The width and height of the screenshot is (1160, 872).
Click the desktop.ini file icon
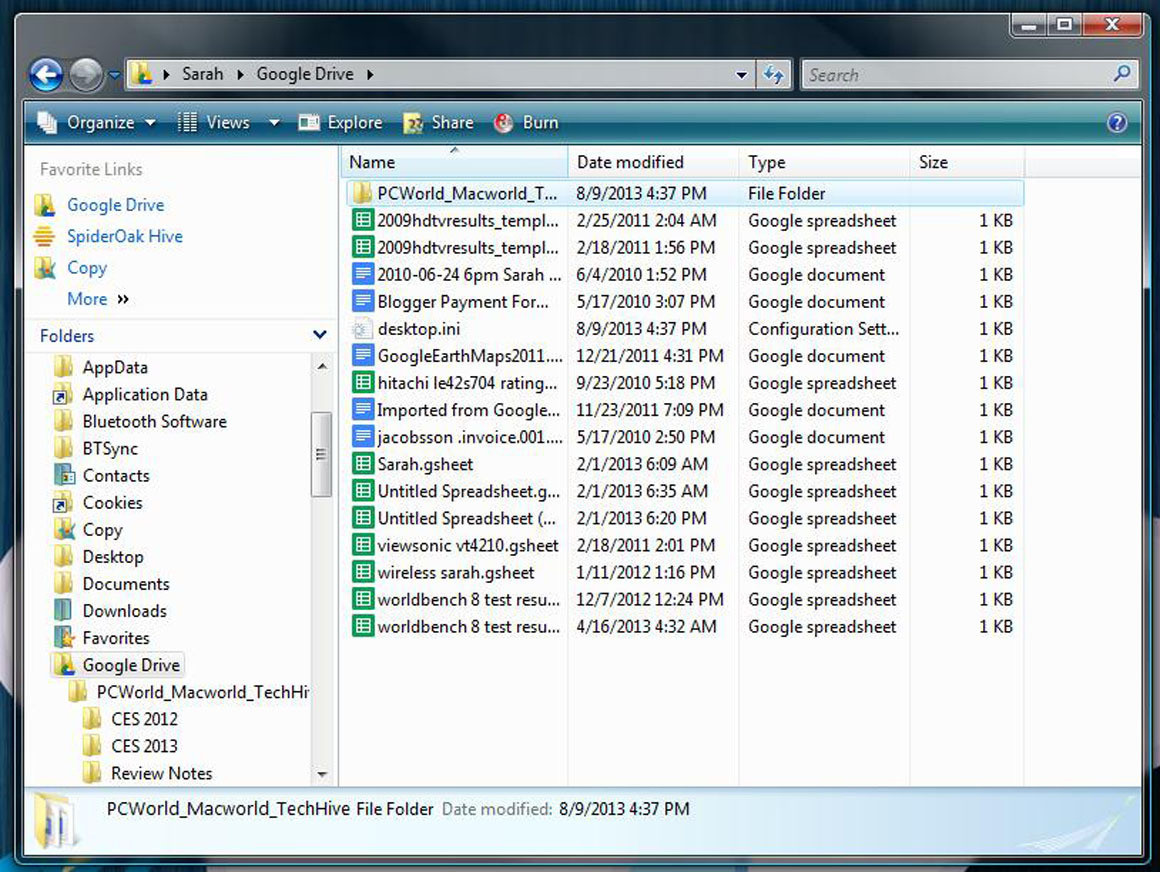pyautogui.click(x=362, y=329)
